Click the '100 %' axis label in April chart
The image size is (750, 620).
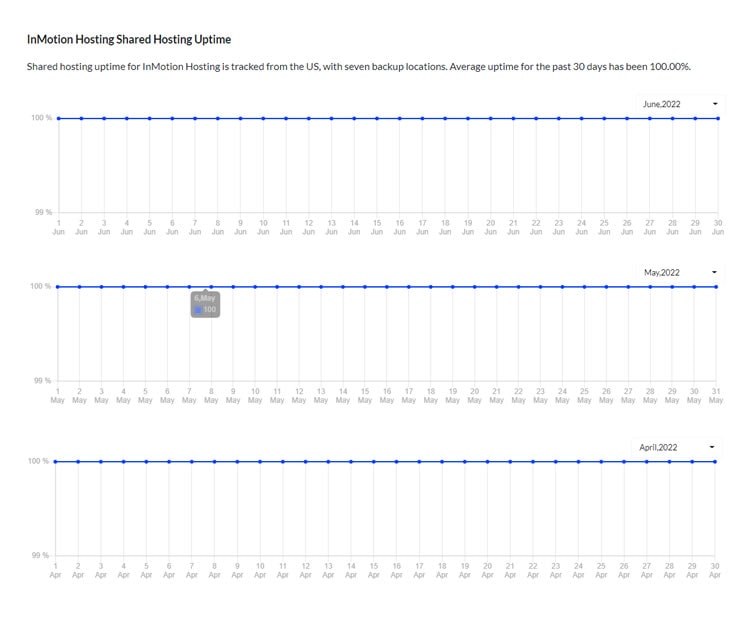coord(38,461)
